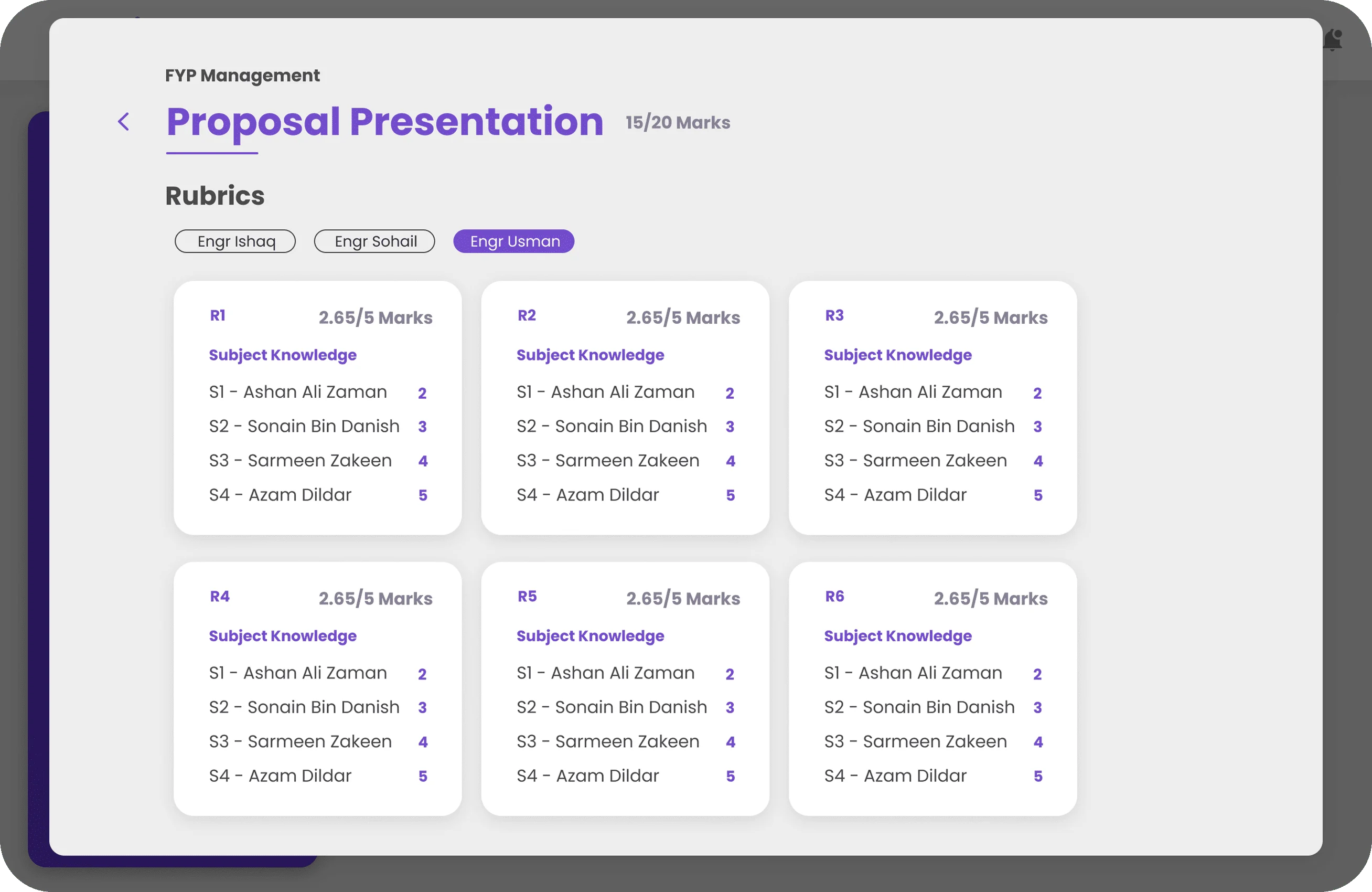
Task: Click the 2.65/5 Marks score on R3
Action: (990, 317)
